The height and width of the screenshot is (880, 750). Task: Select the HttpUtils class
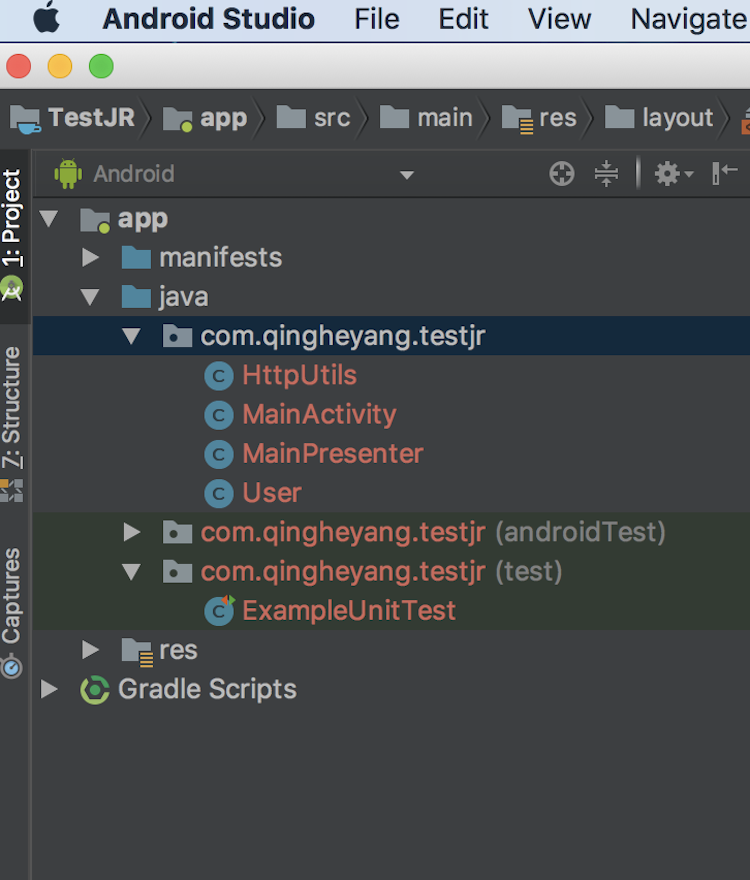click(299, 375)
